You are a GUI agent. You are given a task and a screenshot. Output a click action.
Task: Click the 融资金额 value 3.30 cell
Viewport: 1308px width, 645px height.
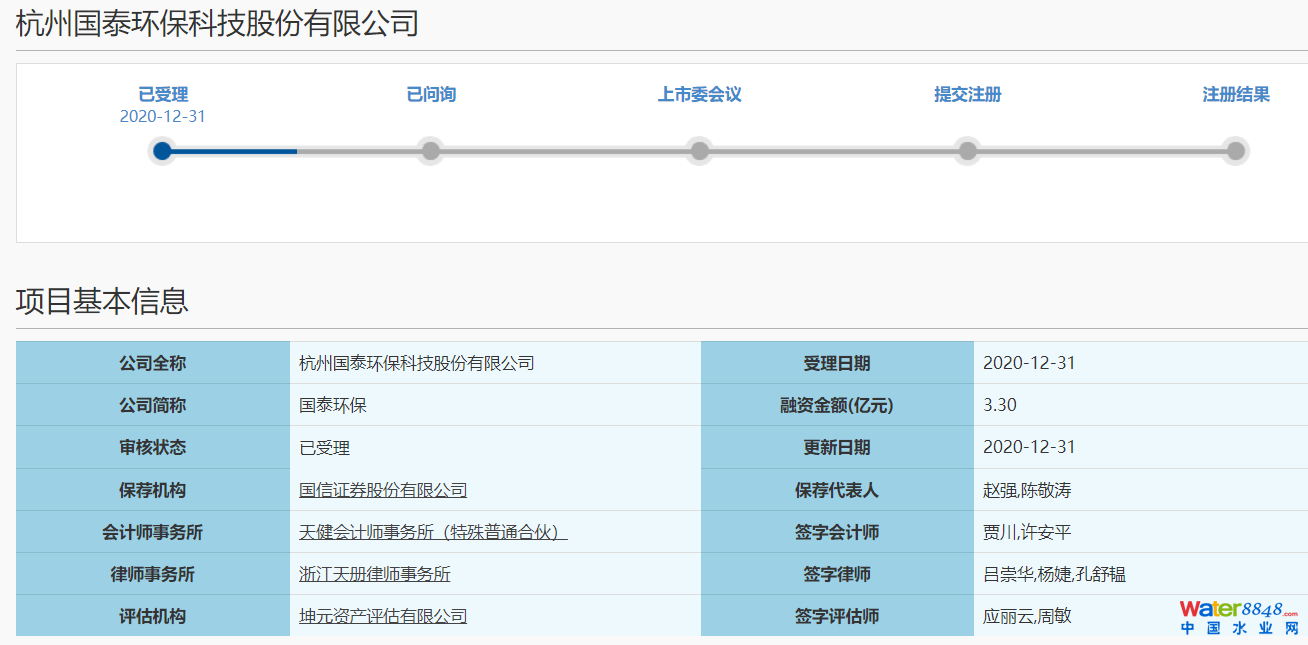point(1000,405)
